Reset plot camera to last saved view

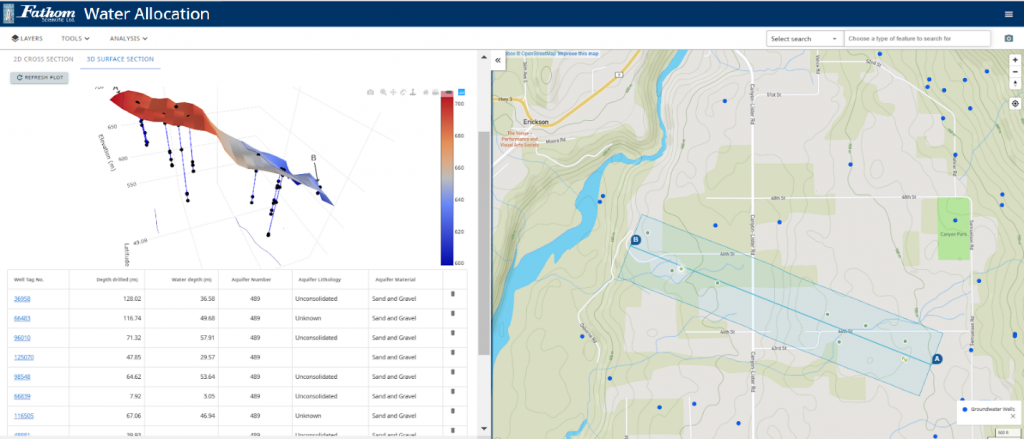(x=435, y=92)
